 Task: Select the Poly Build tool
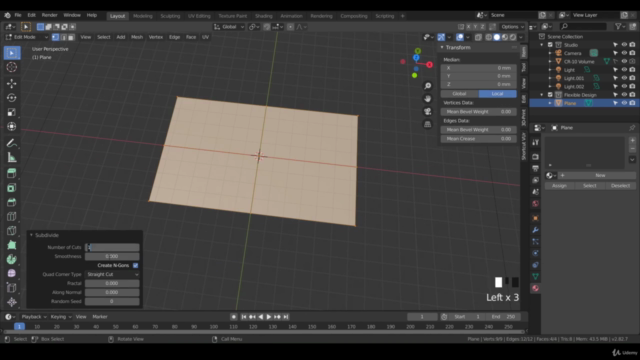[11, 245]
